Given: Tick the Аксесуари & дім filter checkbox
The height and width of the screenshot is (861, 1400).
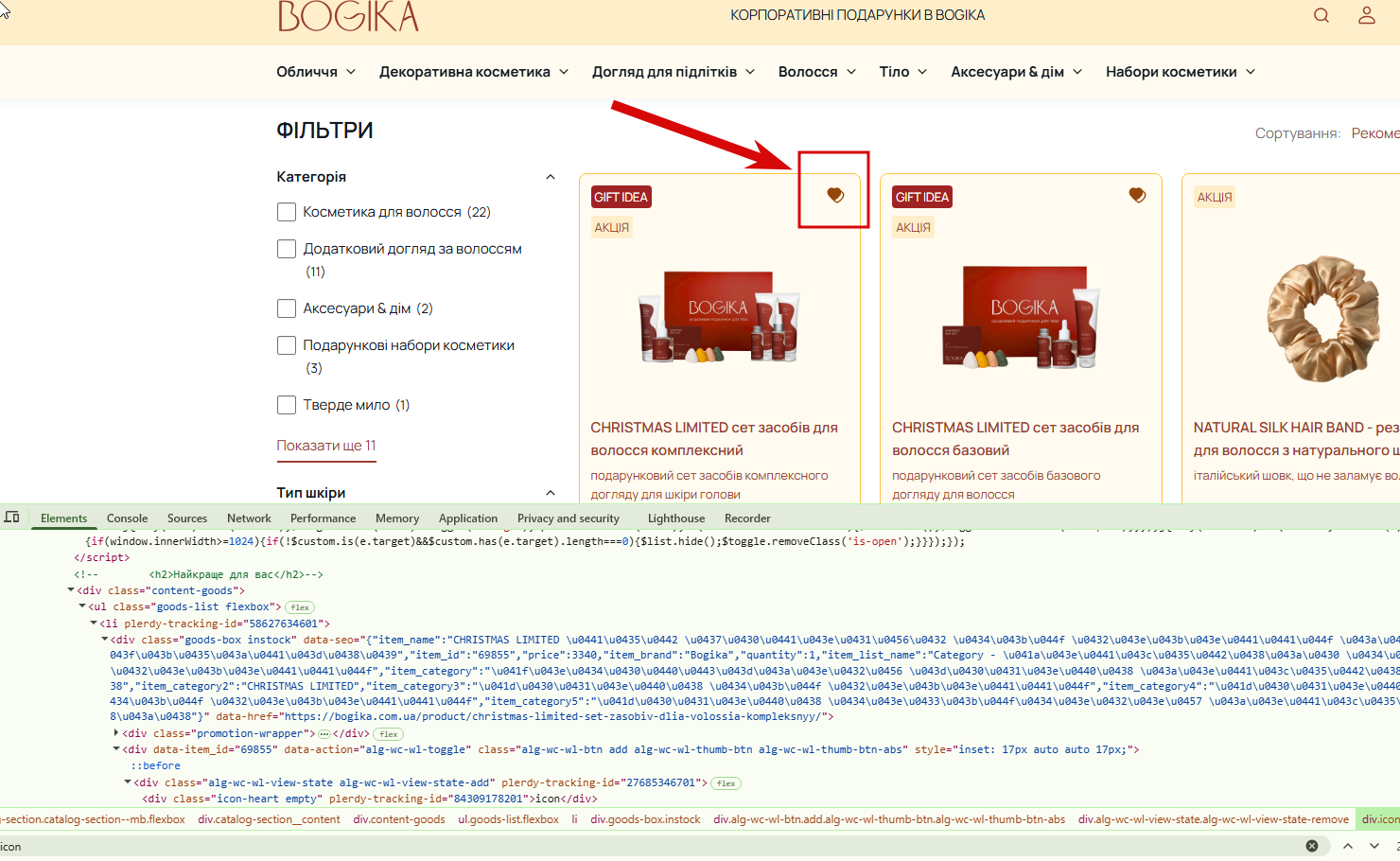Looking at the screenshot, I should (287, 308).
